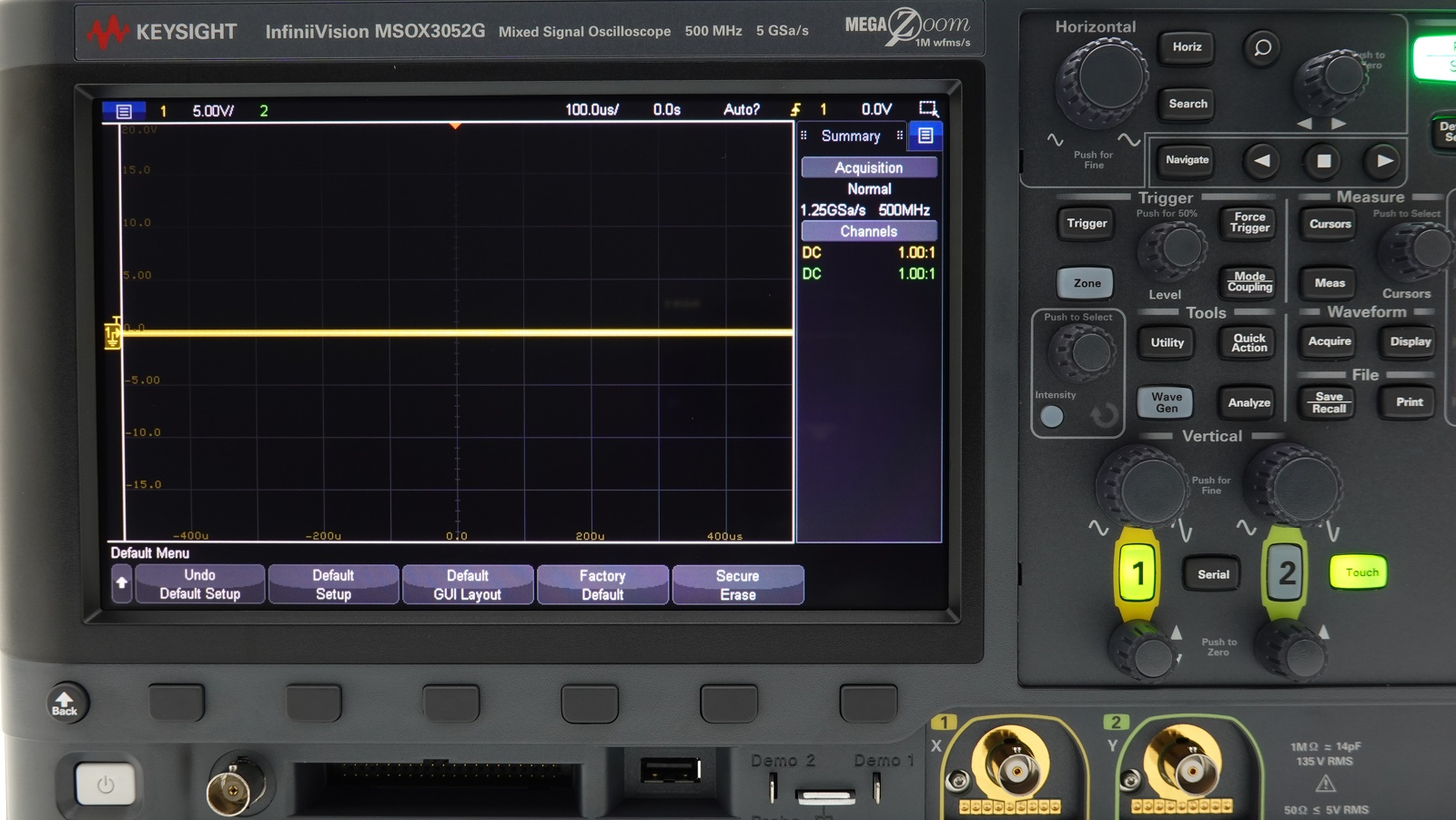The height and width of the screenshot is (820, 1456).
Task: Tap the zoom box icon top right
Action: click(927, 109)
